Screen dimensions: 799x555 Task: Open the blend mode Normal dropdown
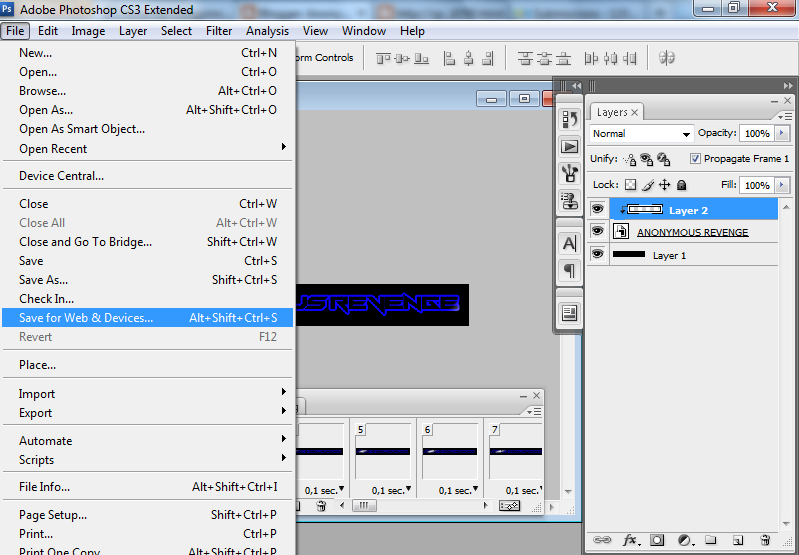coord(642,134)
